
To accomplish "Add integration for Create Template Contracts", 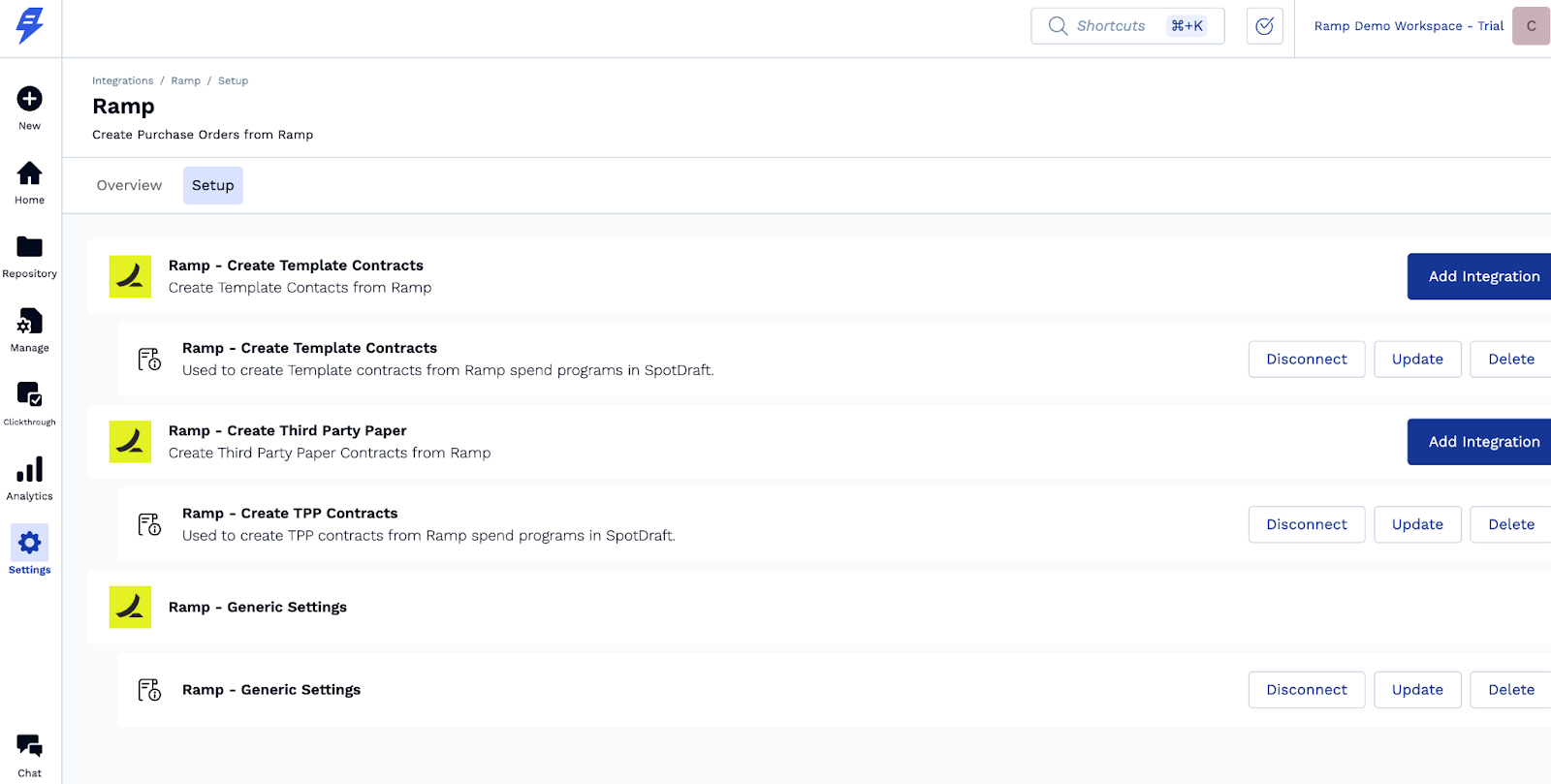I will click(1483, 276).
